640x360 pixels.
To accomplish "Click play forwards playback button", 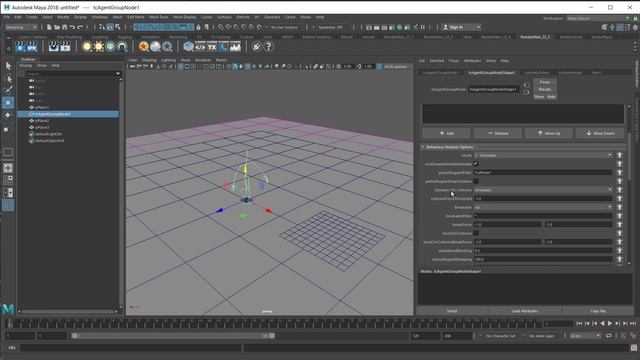I will coord(610,324).
